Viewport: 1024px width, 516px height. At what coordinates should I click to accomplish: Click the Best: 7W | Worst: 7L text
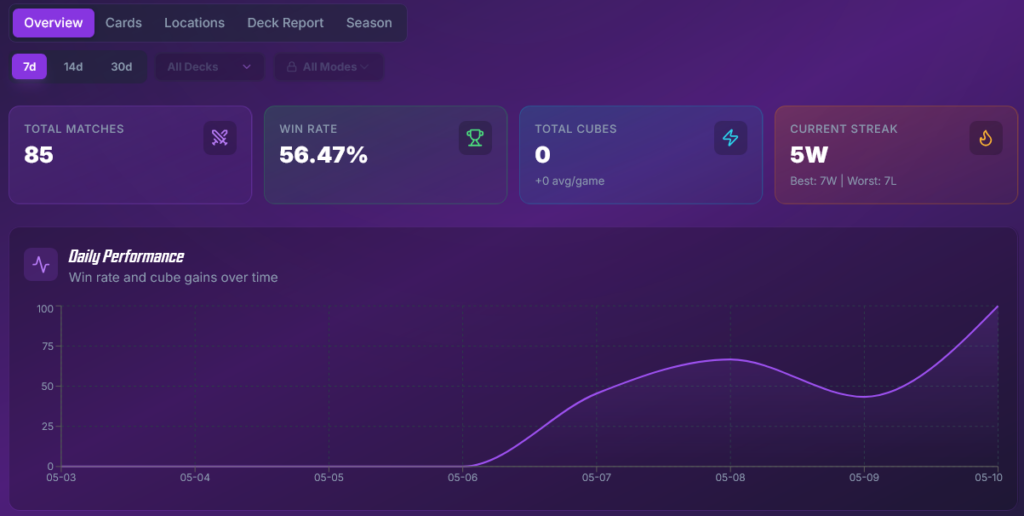pyautogui.click(x=843, y=181)
